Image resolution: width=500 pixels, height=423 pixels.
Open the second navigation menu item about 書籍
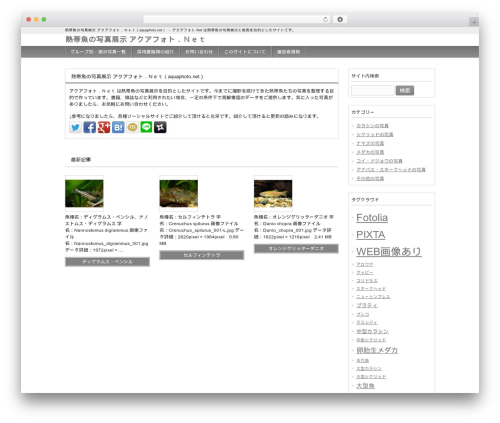(x=155, y=52)
